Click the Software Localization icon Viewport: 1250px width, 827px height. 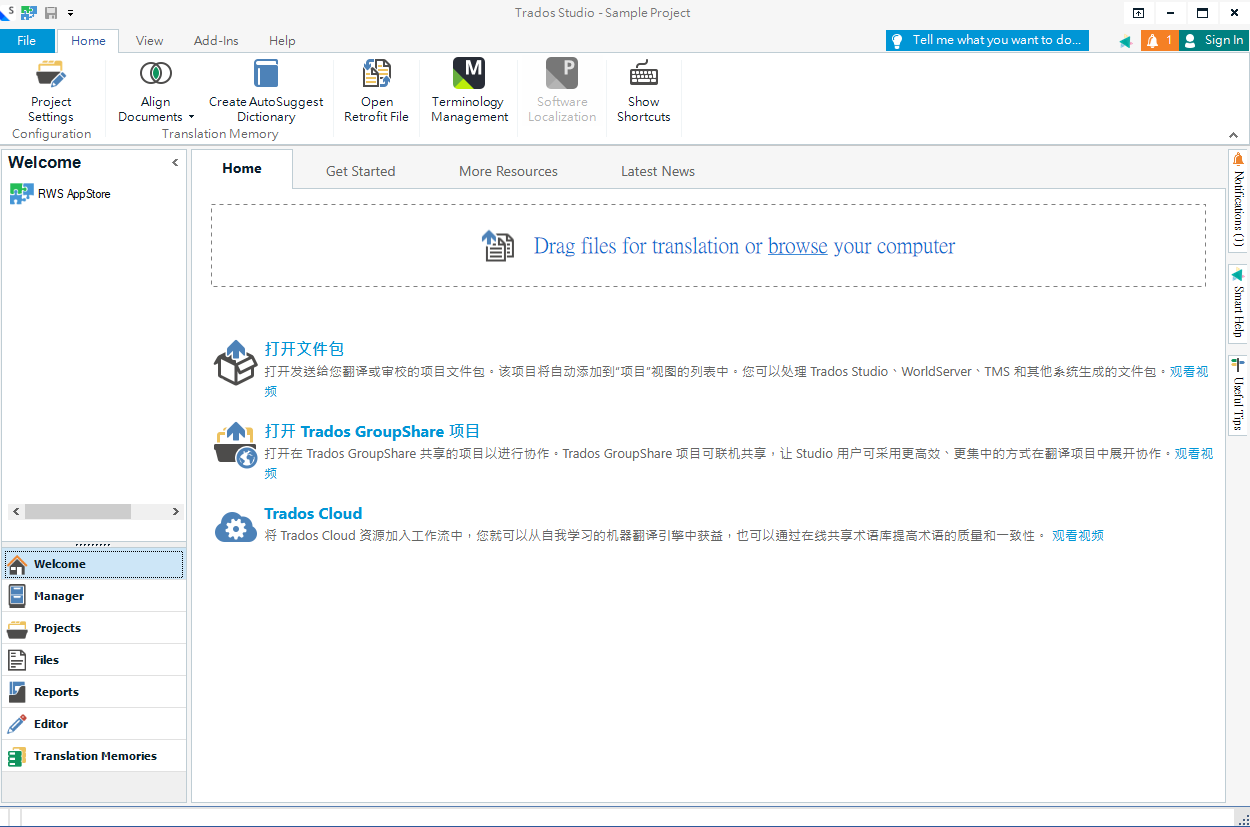[x=562, y=73]
